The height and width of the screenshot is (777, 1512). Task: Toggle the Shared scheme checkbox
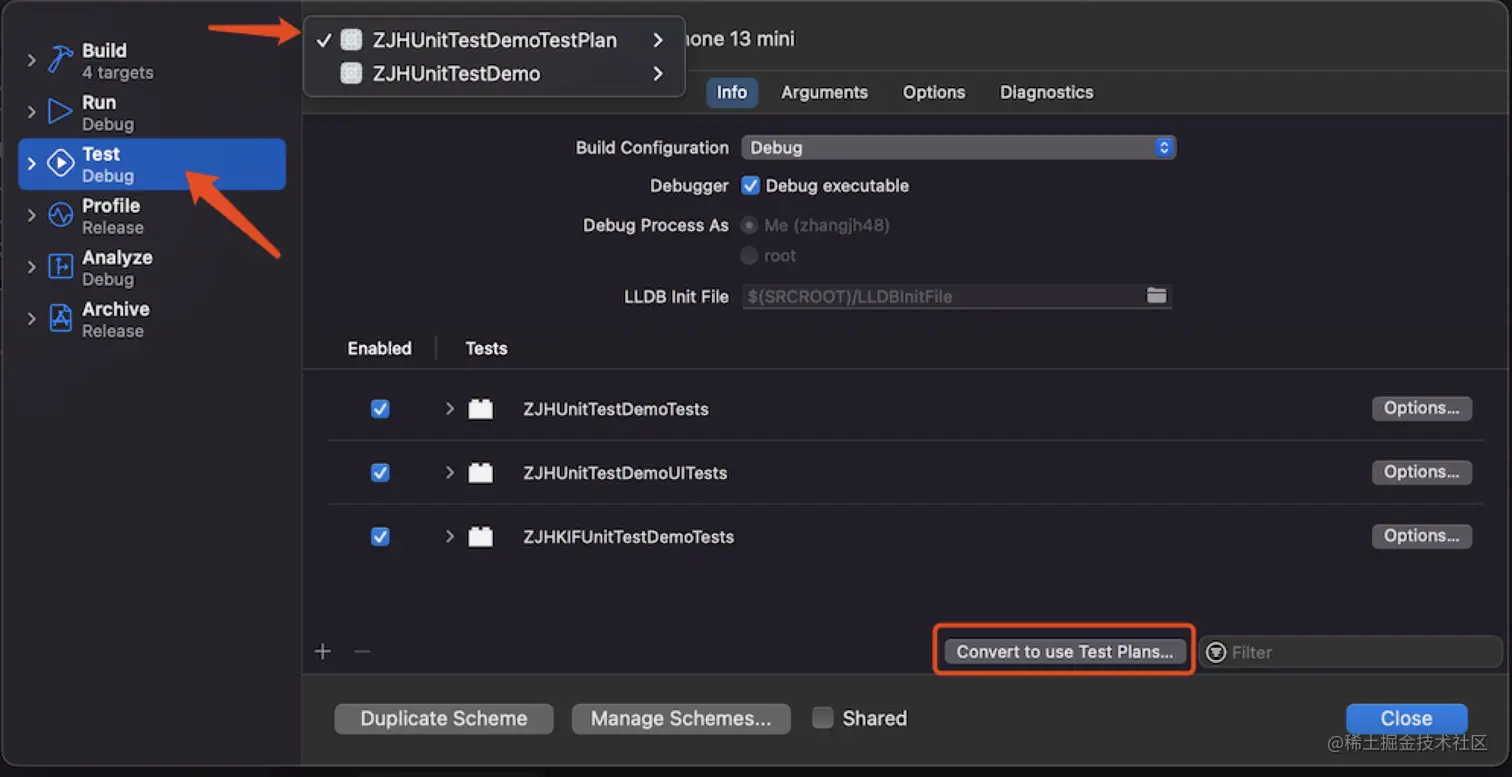pyautogui.click(x=823, y=718)
